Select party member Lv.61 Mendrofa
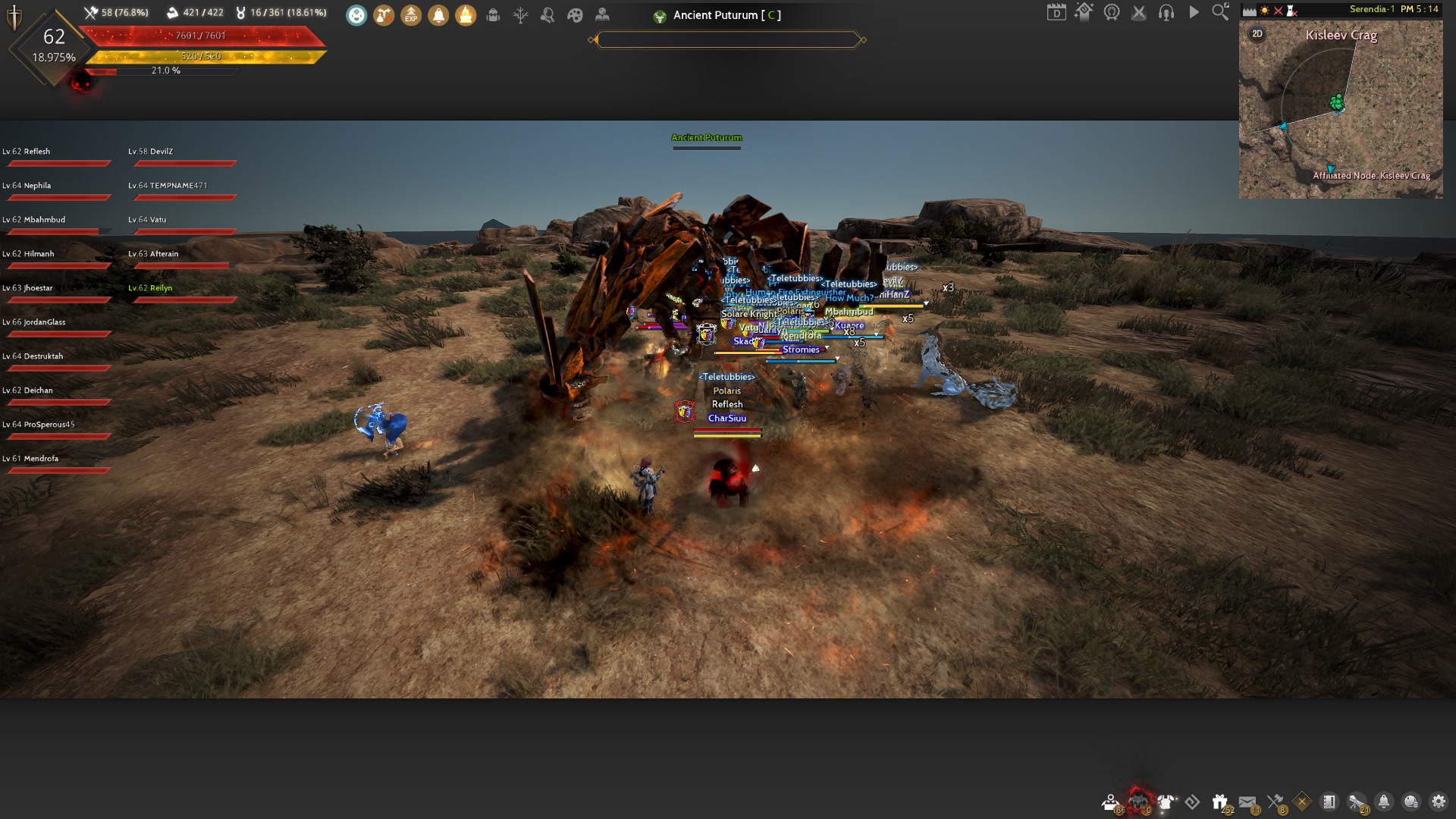1456x819 pixels. click(57, 463)
